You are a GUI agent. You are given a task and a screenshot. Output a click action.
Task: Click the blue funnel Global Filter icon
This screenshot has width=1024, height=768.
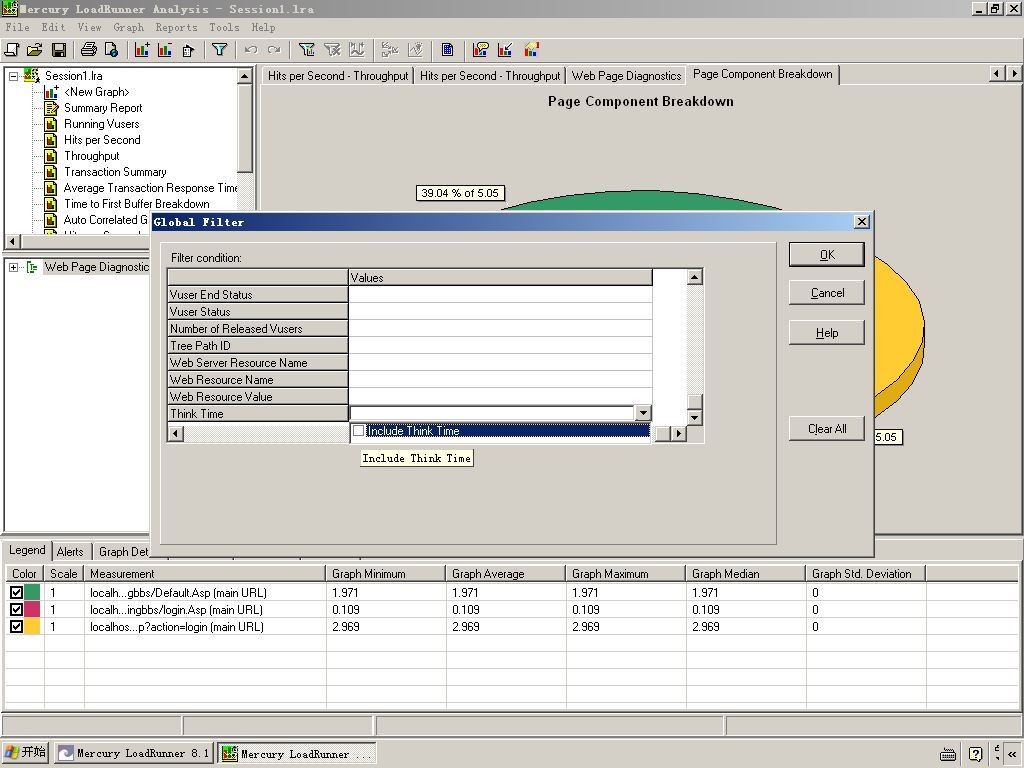click(x=219, y=50)
